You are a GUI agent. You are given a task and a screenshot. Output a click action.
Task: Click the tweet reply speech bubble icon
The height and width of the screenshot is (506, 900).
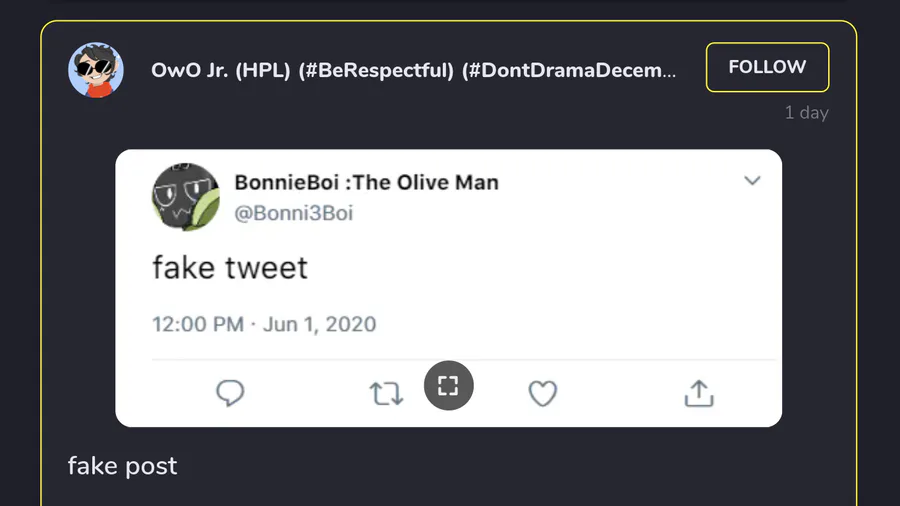pos(230,393)
